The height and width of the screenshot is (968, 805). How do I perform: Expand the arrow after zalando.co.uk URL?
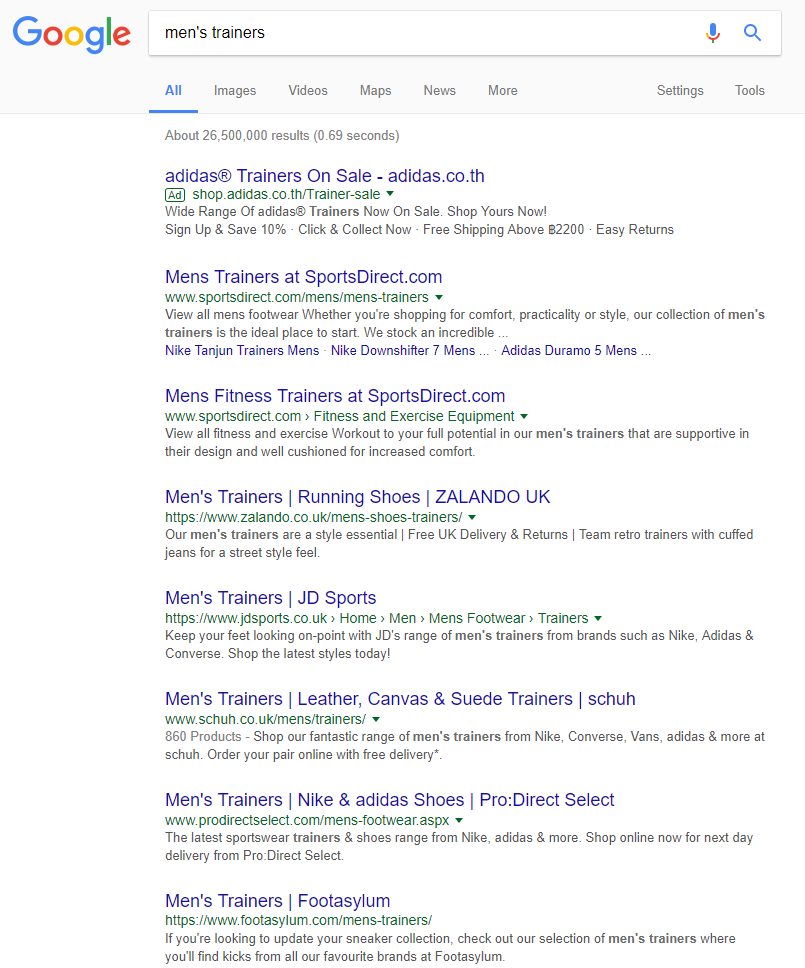[472, 517]
